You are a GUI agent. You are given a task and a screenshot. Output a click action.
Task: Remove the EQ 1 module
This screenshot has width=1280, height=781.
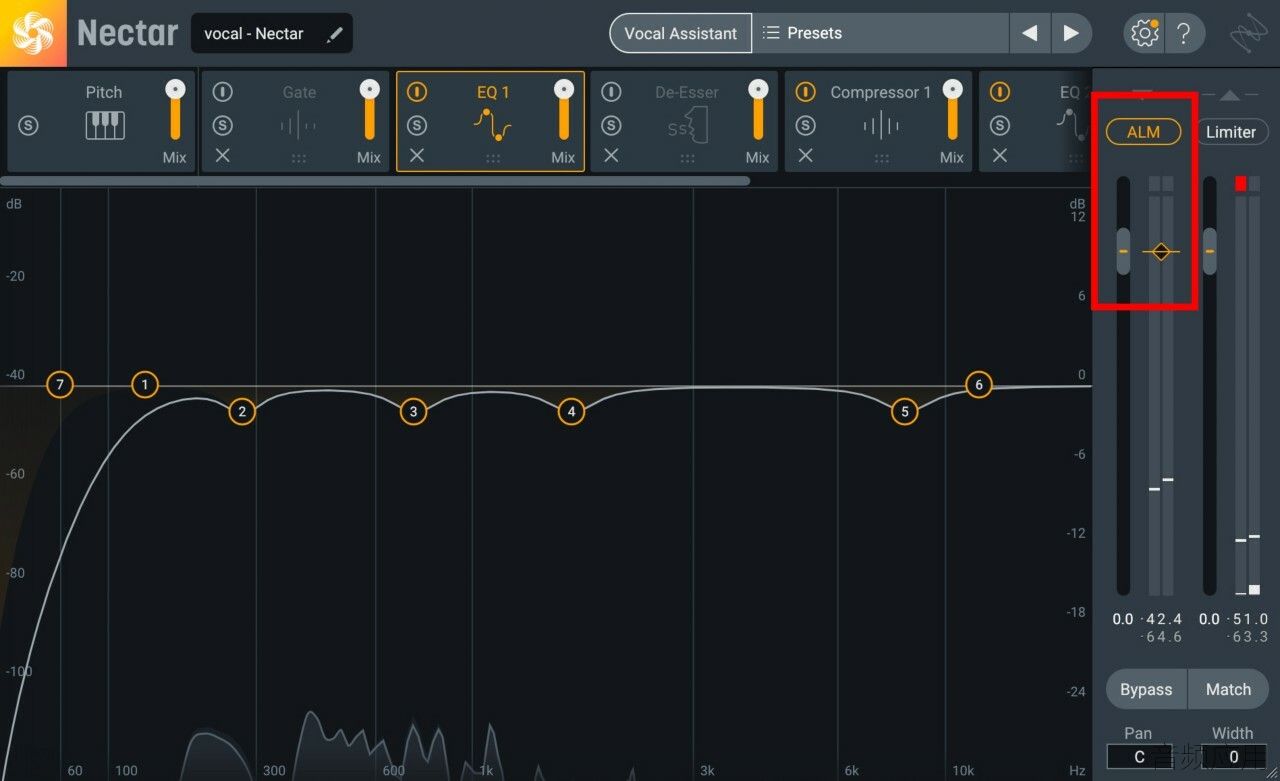[417, 156]
